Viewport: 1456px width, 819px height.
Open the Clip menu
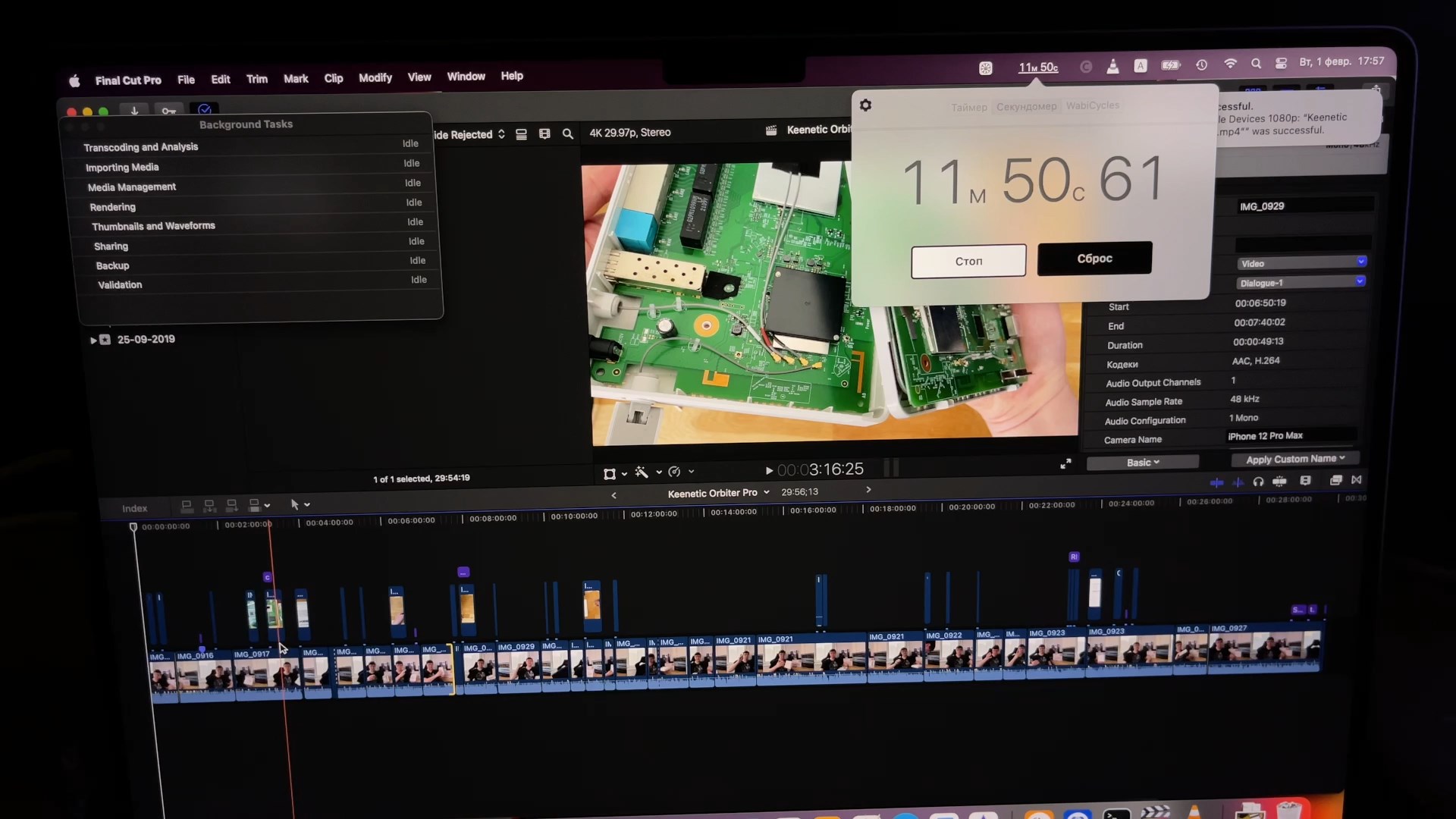pos(334,78)
